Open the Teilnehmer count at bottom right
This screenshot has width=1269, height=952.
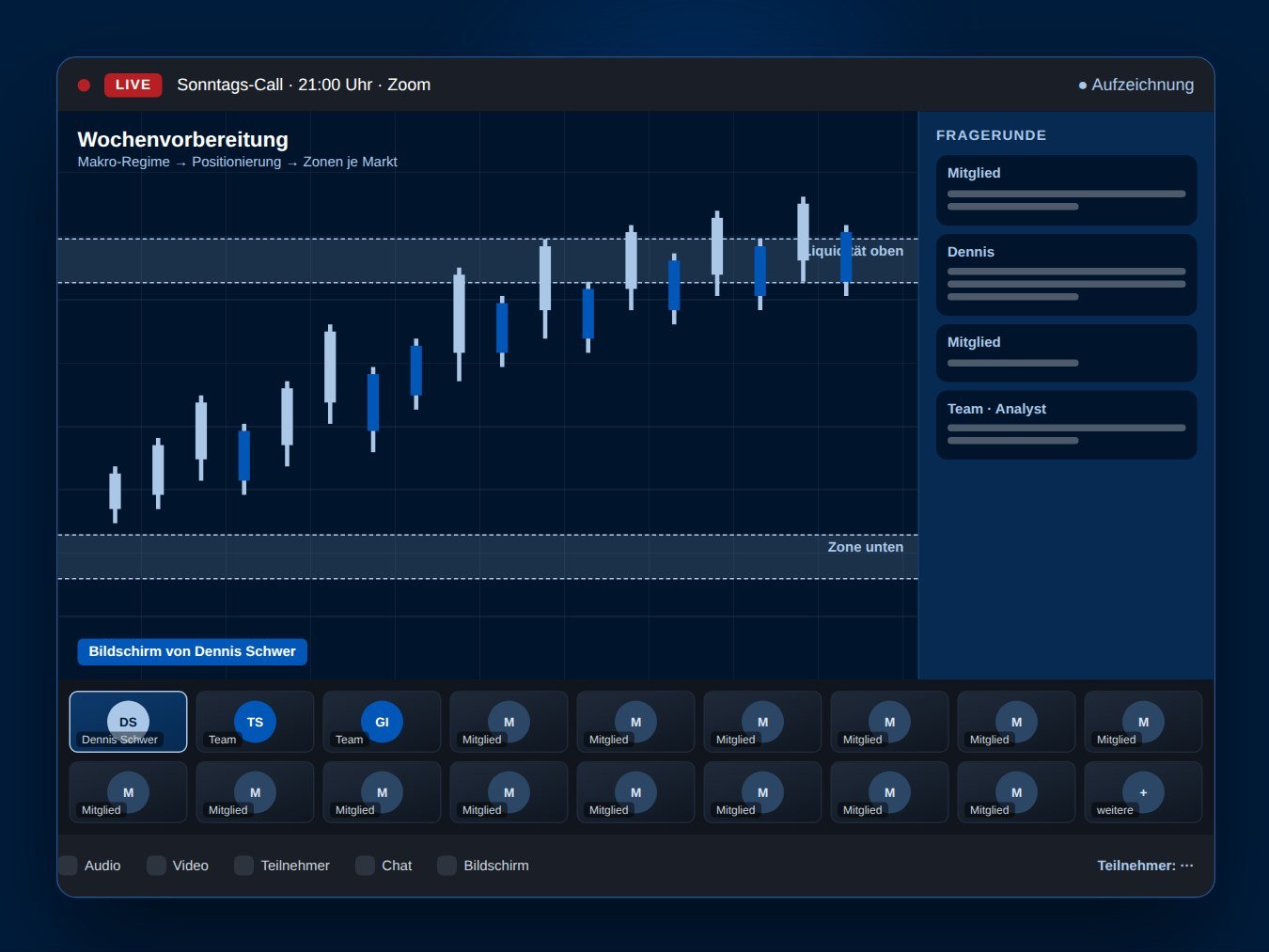[x=1145, y=866]
